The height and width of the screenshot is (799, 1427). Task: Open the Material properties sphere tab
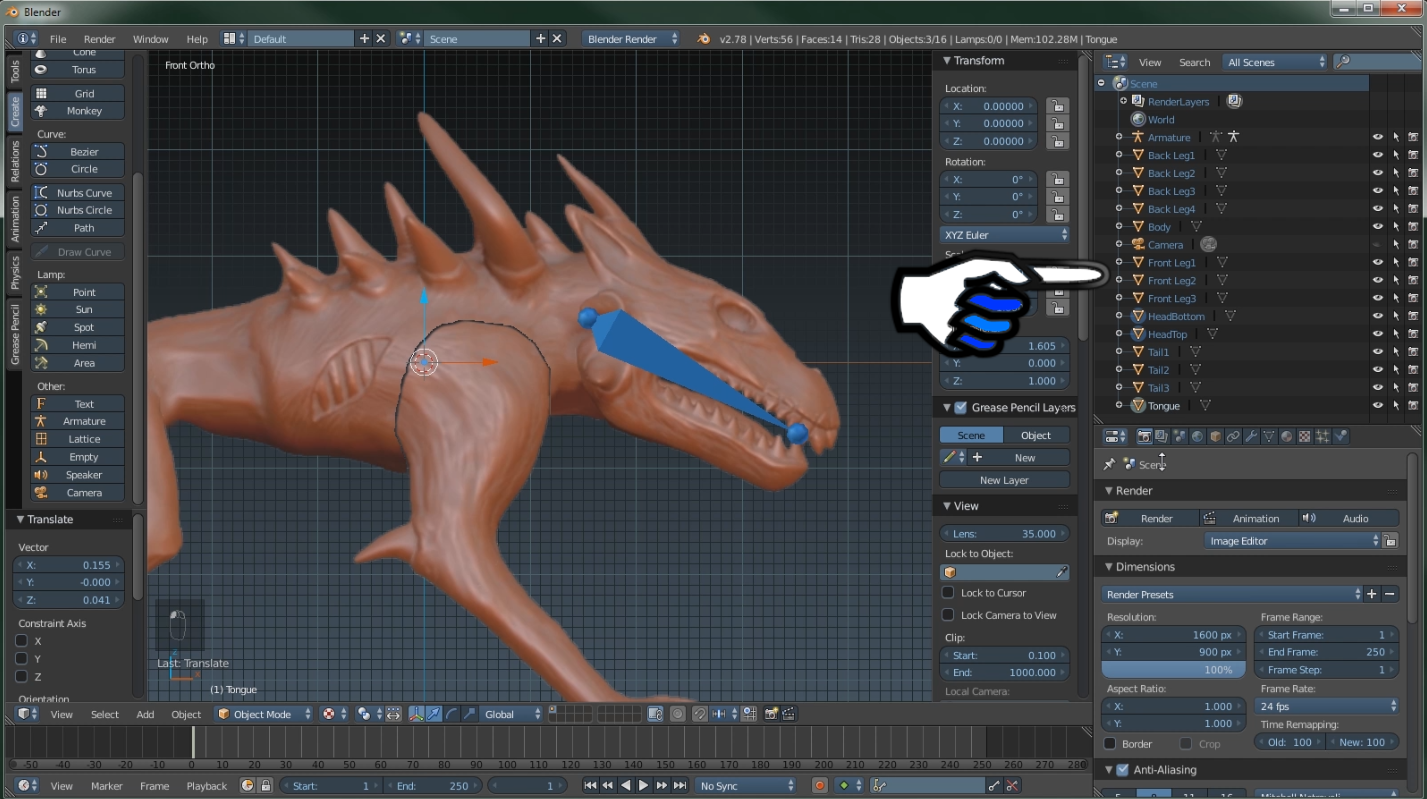click(1287, 436)
